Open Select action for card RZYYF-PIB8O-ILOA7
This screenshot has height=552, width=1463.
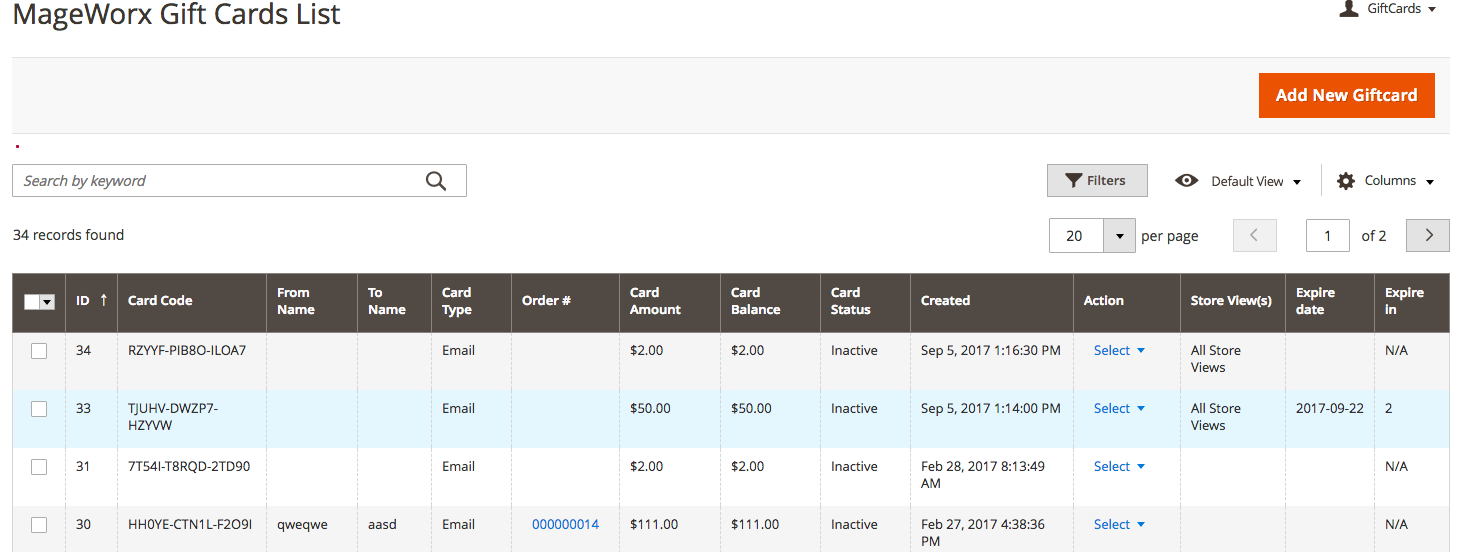tap(1119, 351)
